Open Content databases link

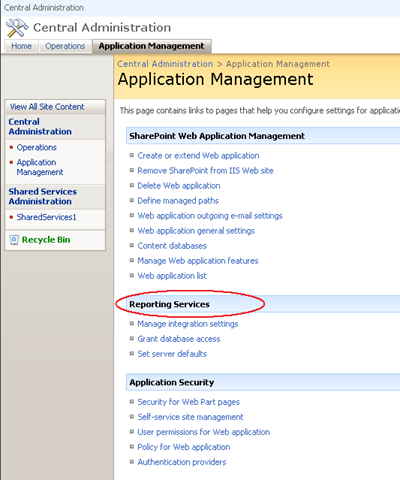coord(172,246)
